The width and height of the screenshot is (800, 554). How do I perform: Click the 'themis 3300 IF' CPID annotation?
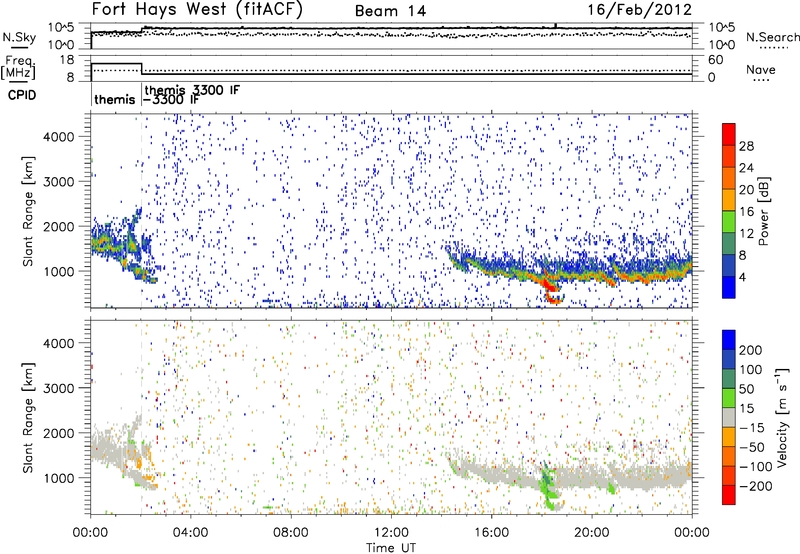pyautogui.click(x=192, y=90)
